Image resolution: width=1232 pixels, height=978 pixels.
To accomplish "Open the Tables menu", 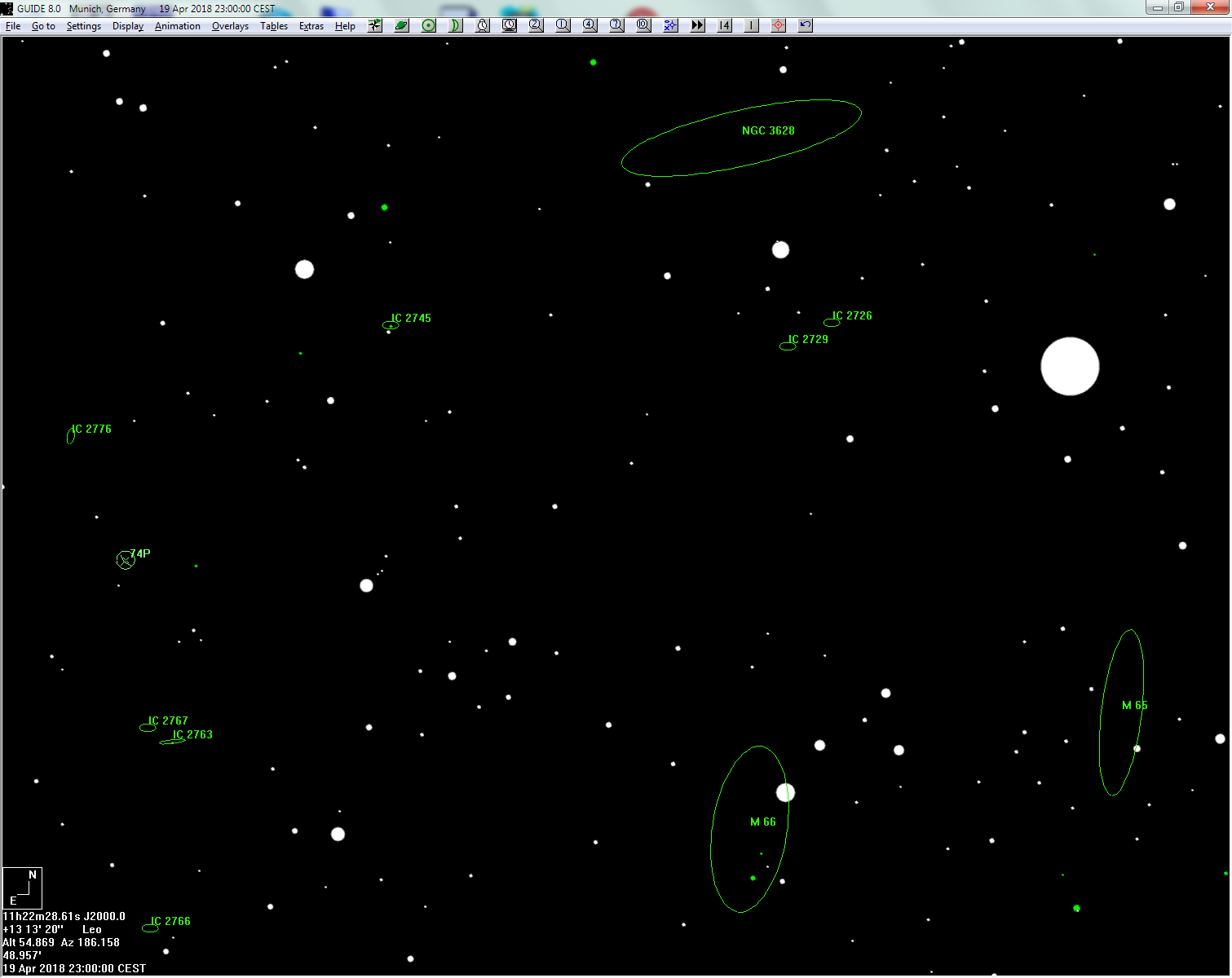I will pos(274,26).
